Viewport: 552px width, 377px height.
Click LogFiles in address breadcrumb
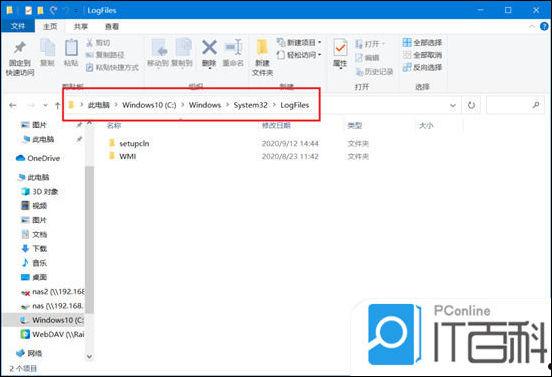295,105
